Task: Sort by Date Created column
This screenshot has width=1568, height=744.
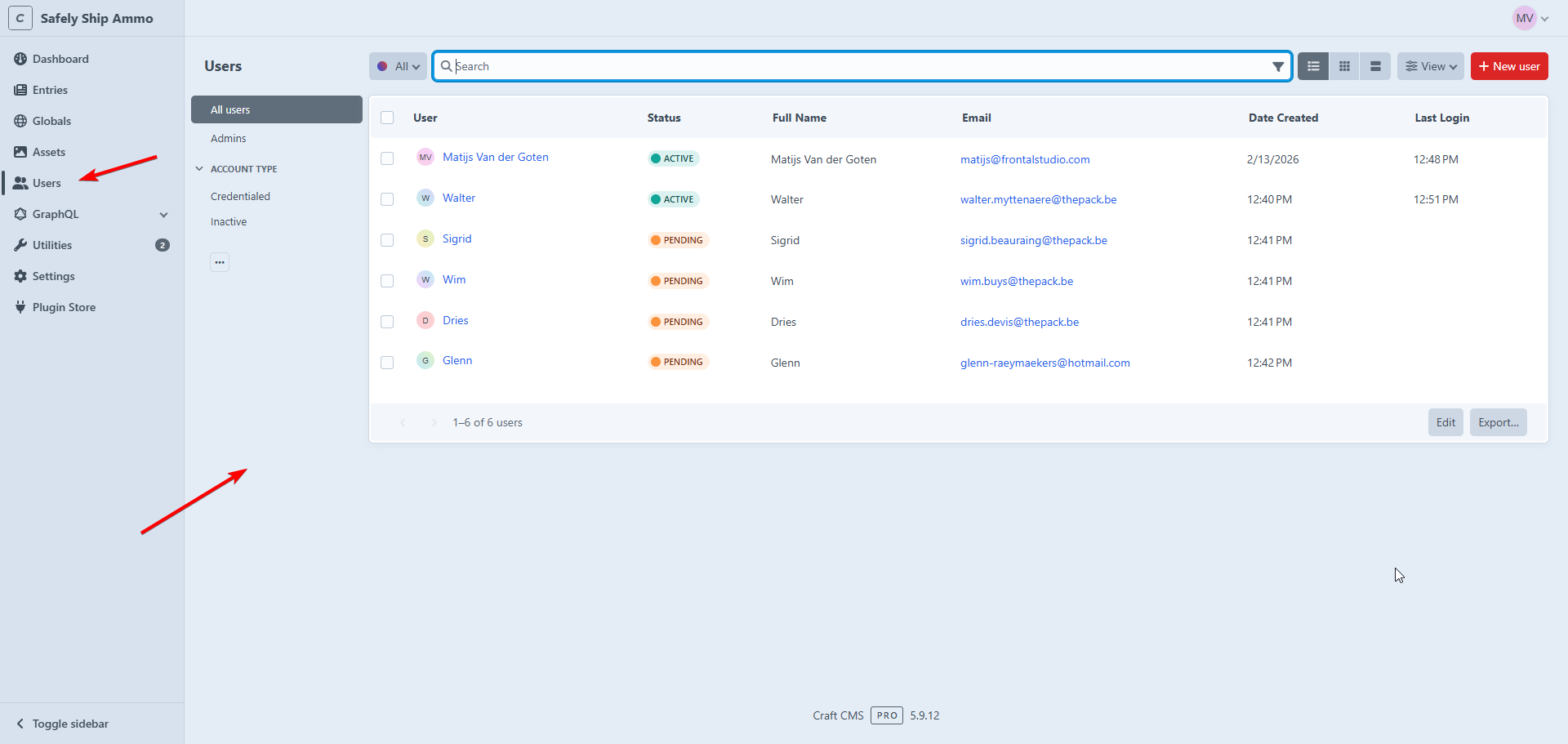Action: [1283, 118]
